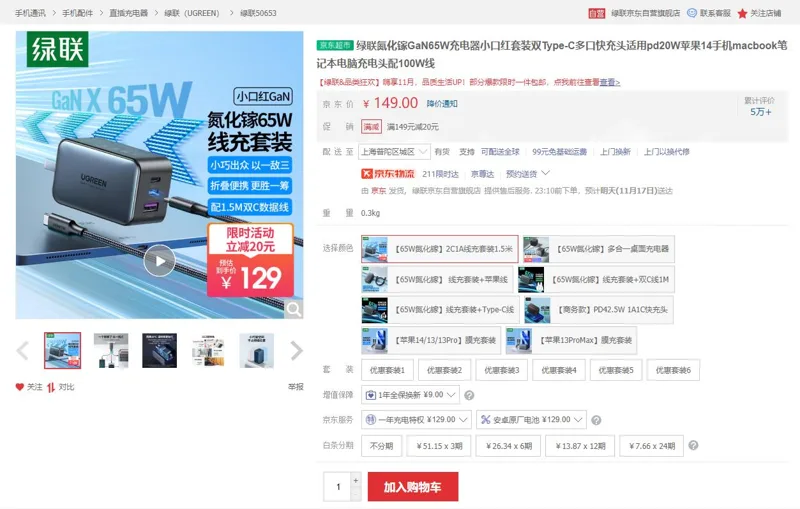Select ¥51.15 x 3期 installment
This screenshot has width=800, height=509.
[x=439, y=446]
